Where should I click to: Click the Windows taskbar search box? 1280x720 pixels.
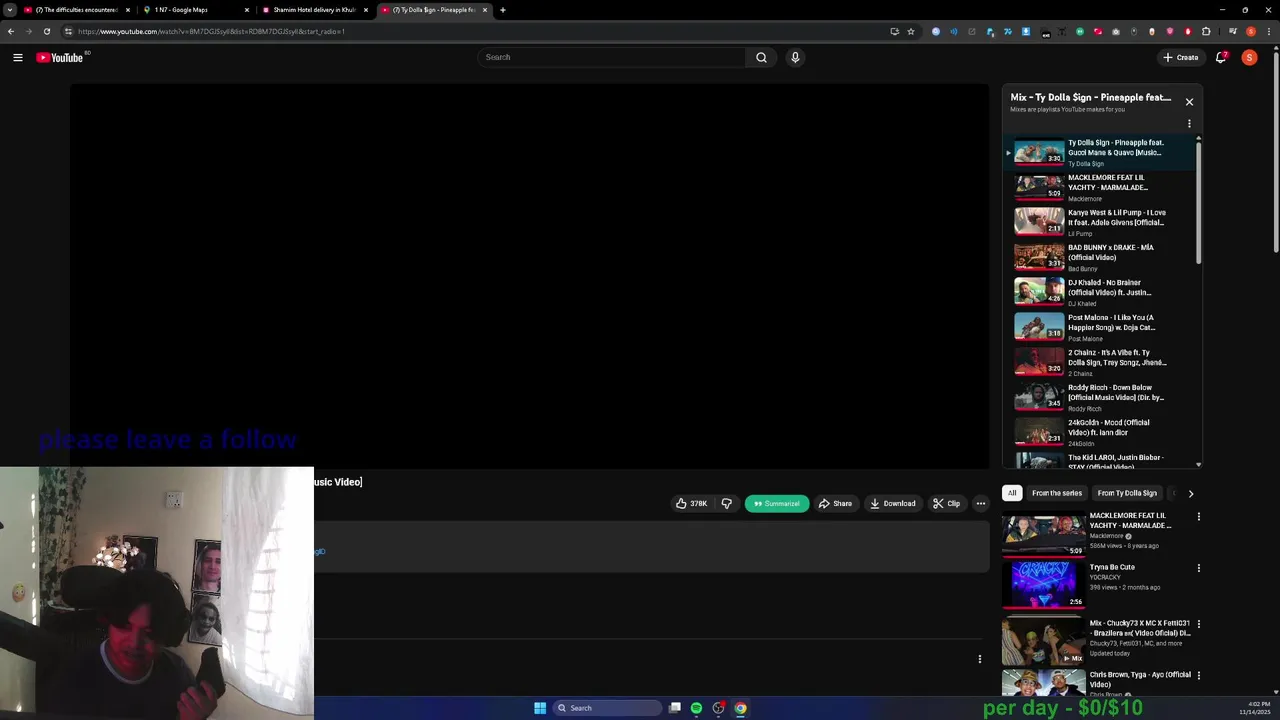tap(608, 708)
